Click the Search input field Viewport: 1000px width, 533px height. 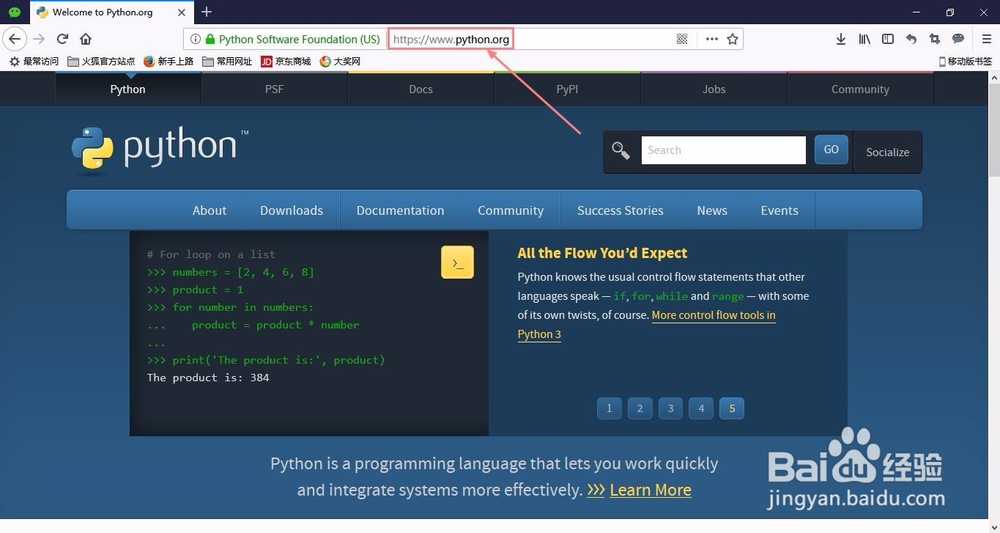pos(723,150)
